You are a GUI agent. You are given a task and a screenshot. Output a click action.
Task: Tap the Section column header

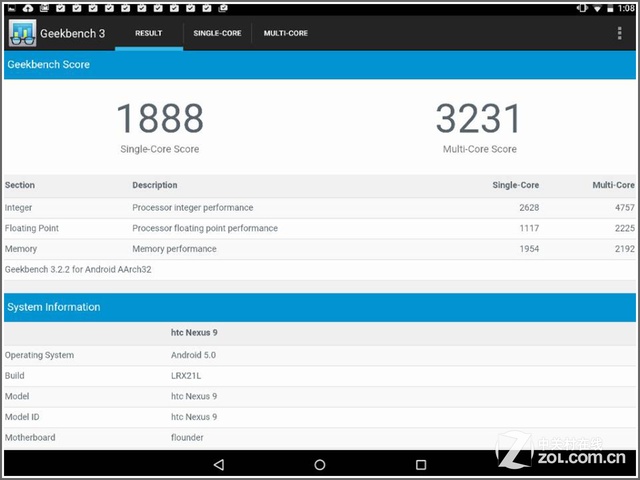(x=20, y=185)
